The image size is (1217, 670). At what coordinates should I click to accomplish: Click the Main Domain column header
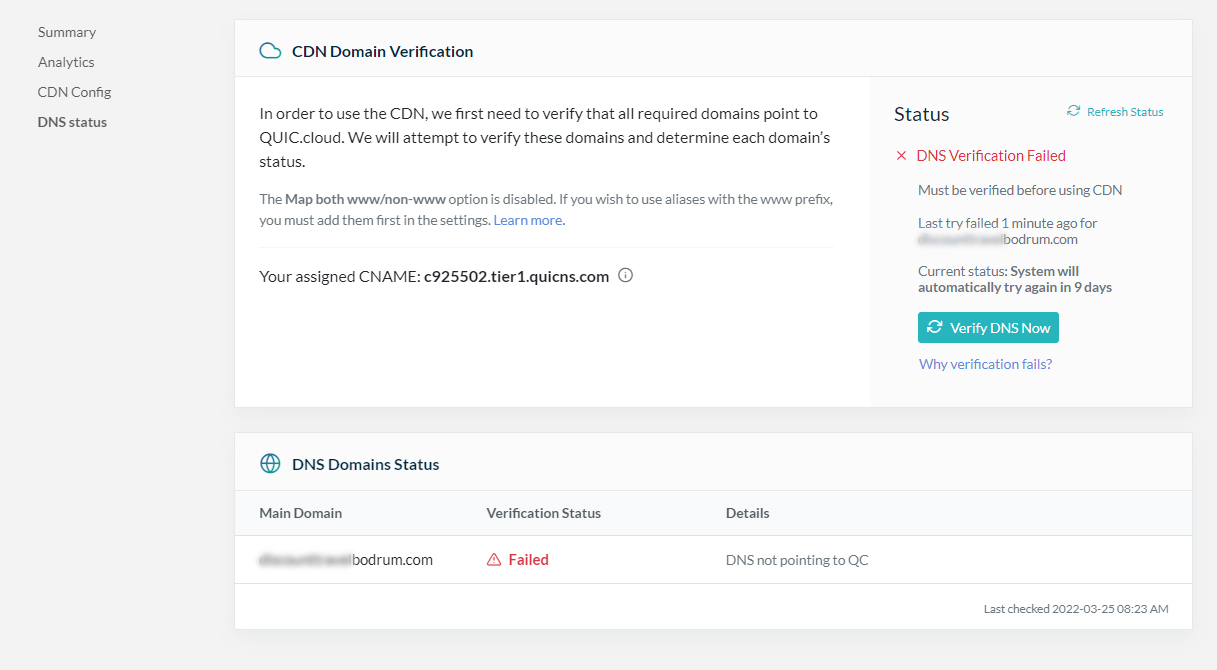point(300,513)
